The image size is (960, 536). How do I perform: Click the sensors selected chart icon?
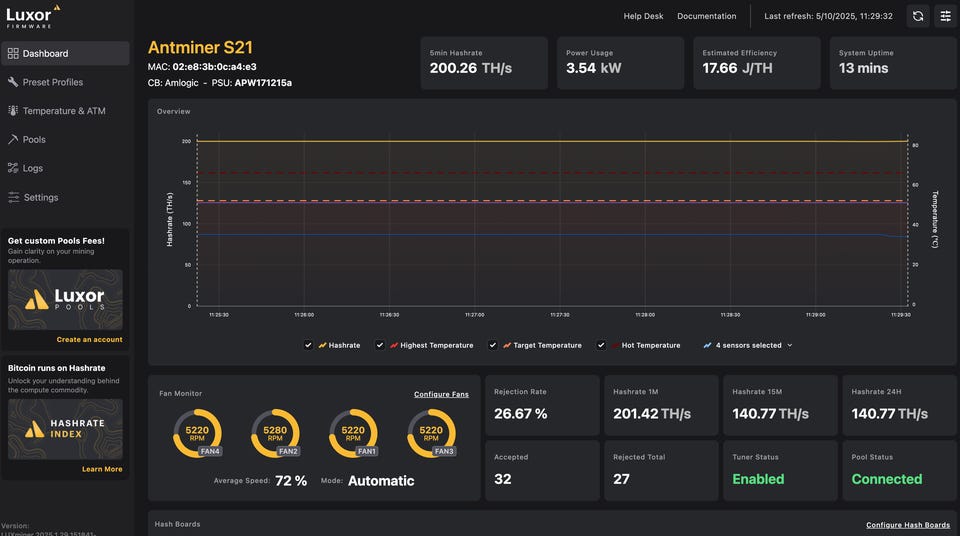(x=707, y=345)
